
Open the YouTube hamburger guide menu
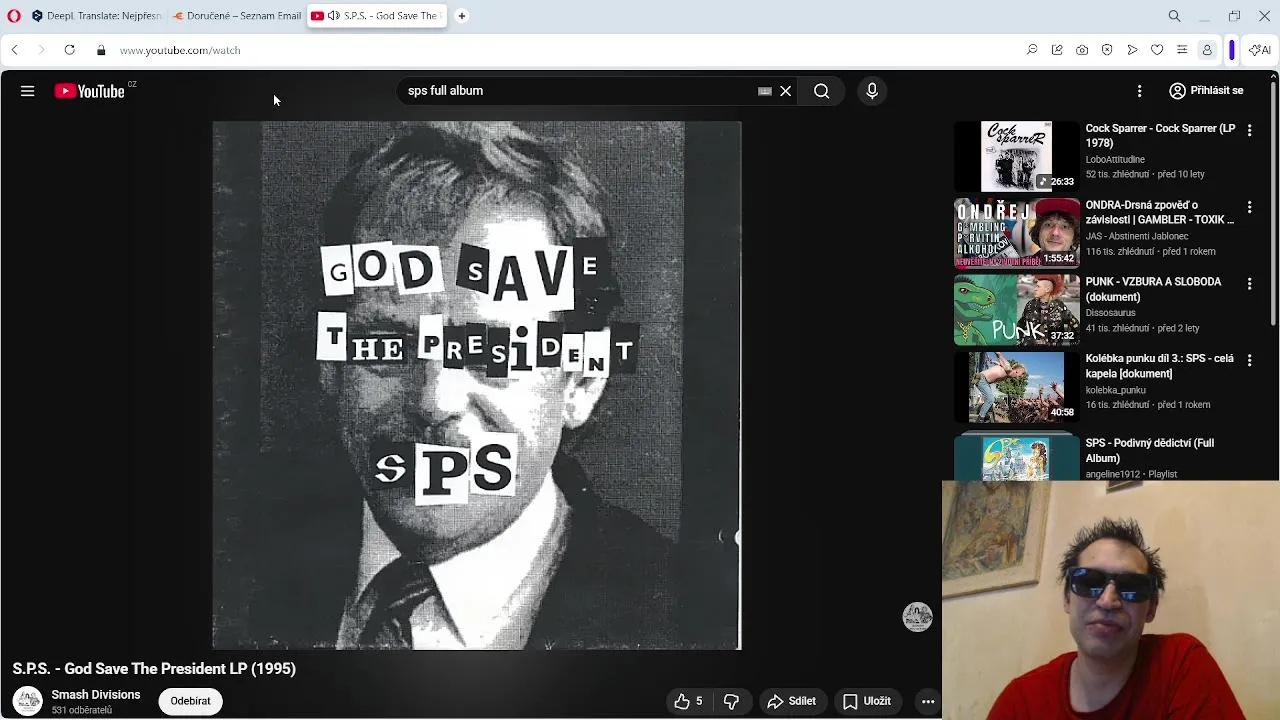(x=27, y=91)
